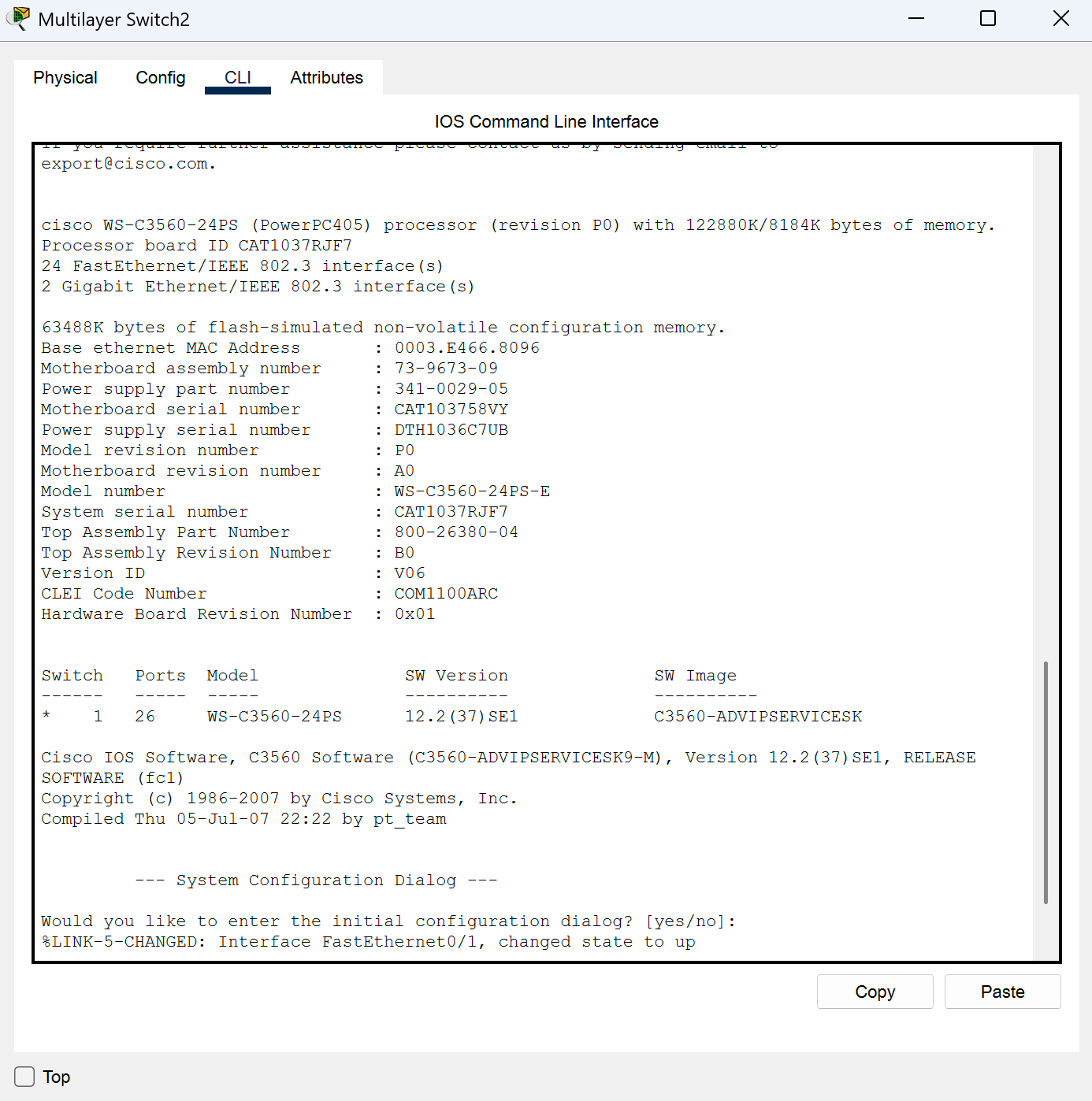Click the System Configuration Dialog heading
The width and height of the screenshot is (1092, 1101).
[x=316, y=880]
